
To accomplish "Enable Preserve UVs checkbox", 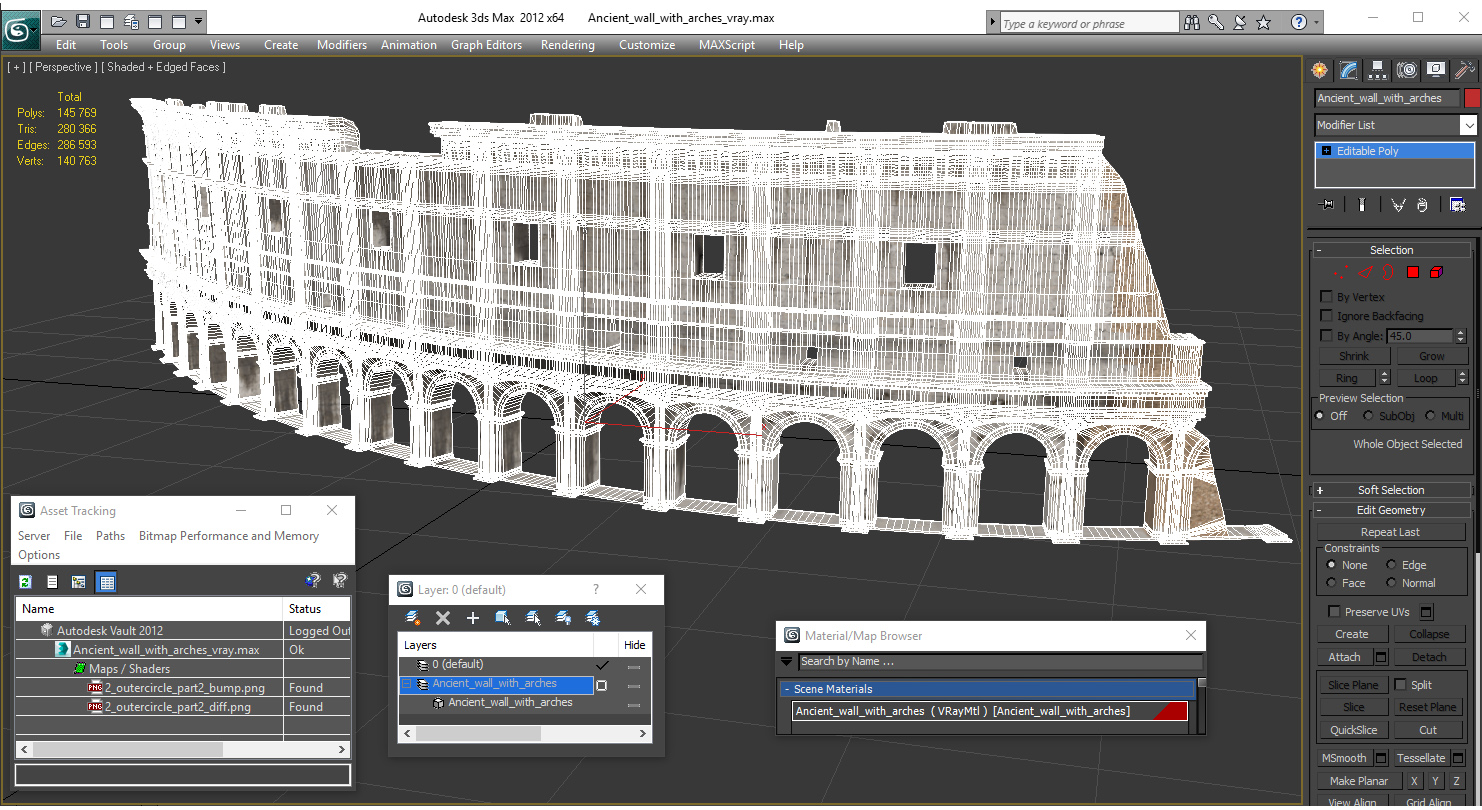I will (x=1334, y=612).
